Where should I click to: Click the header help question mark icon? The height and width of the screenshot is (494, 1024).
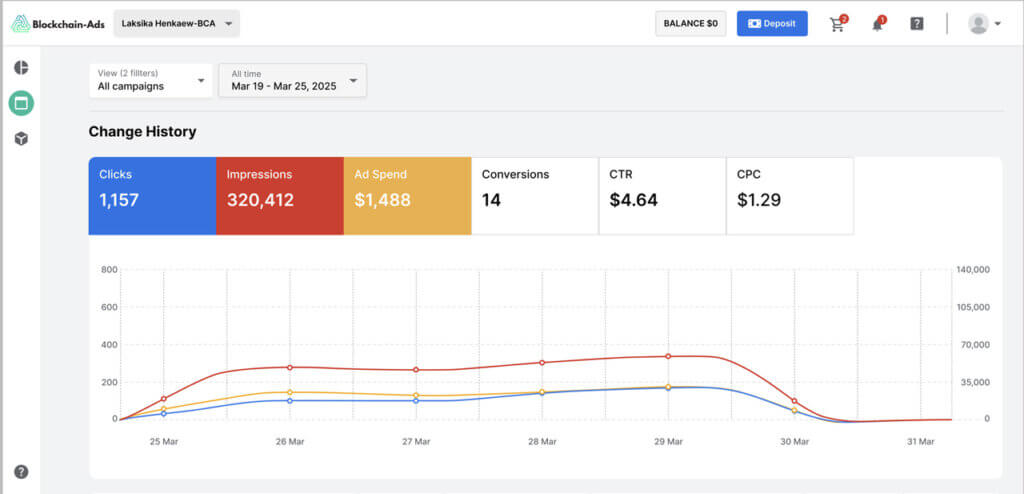tap(917, 24)
